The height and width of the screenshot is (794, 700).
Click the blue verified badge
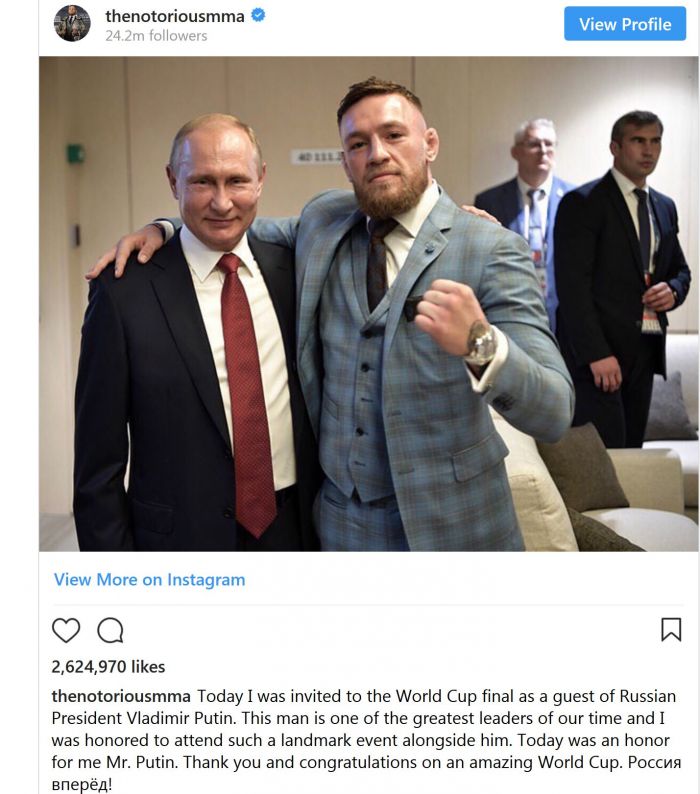258,16
